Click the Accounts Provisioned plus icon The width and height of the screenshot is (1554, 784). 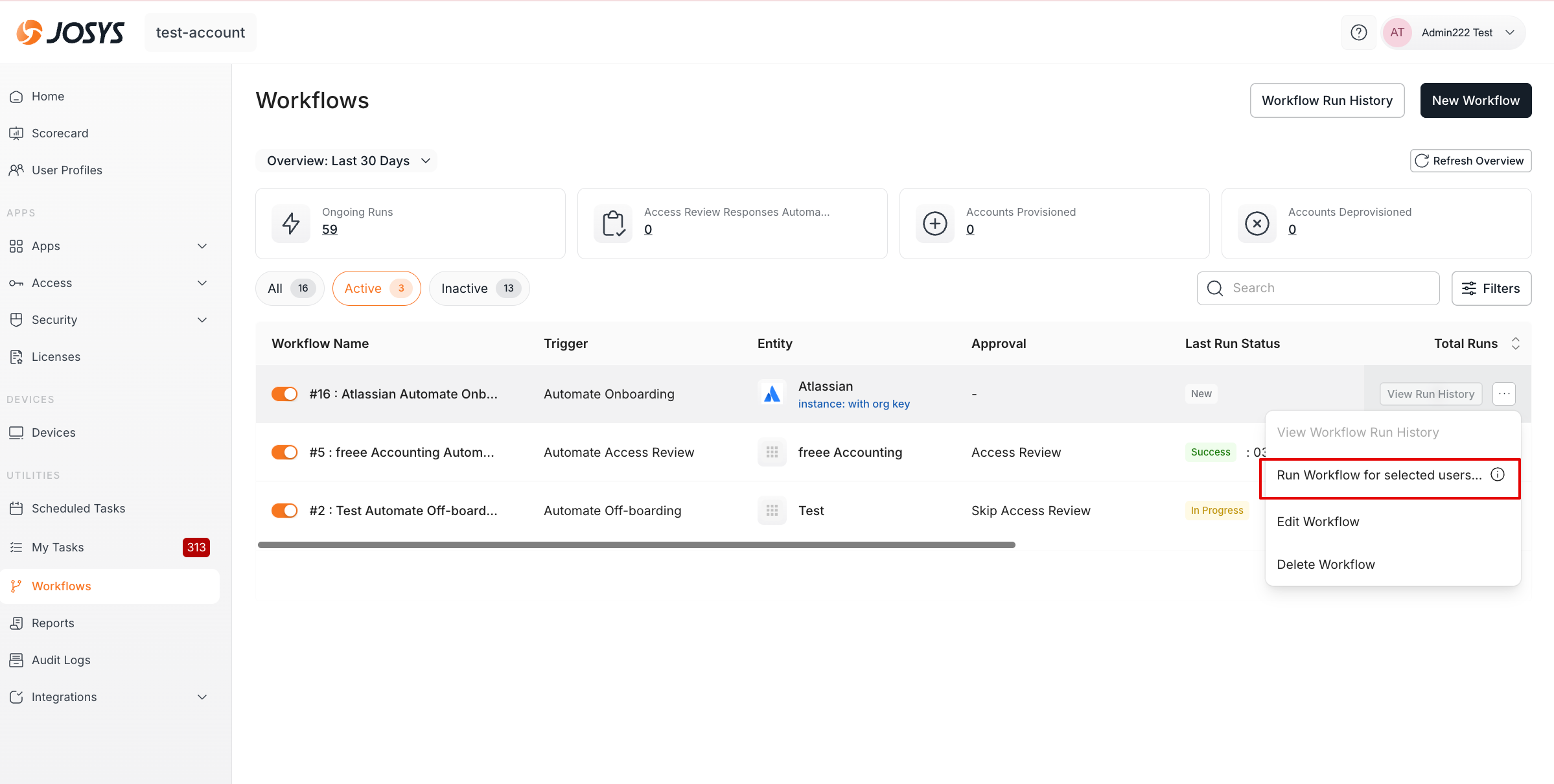(x=934, y=224)
